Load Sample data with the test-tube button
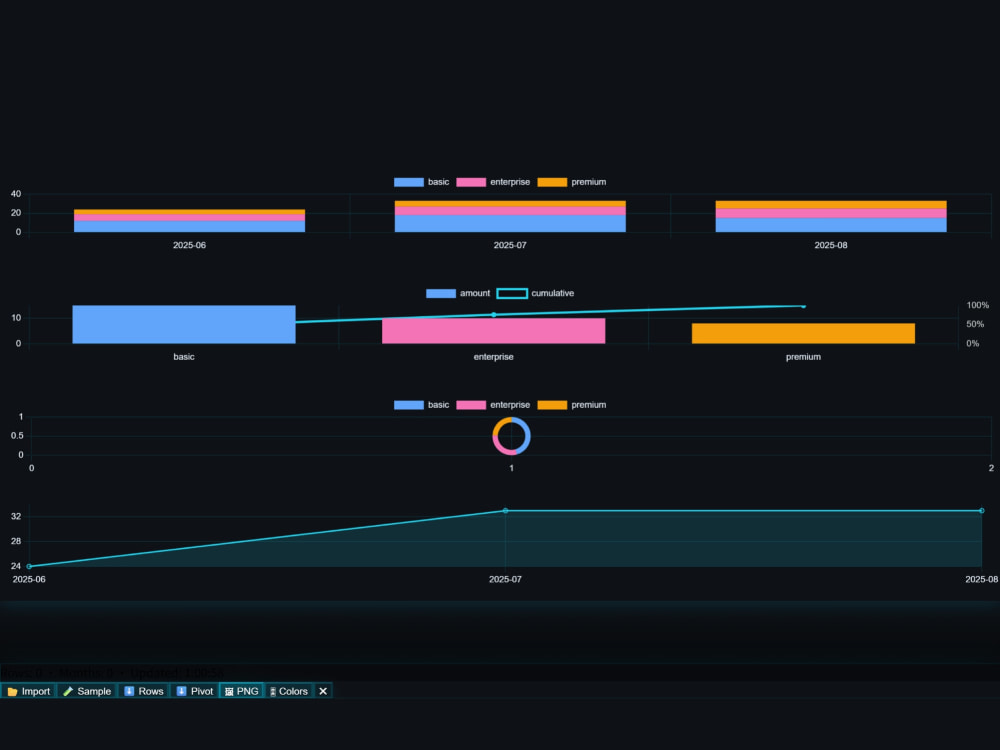The height and width of the screenshot is (750, 1000). [87, 691]
